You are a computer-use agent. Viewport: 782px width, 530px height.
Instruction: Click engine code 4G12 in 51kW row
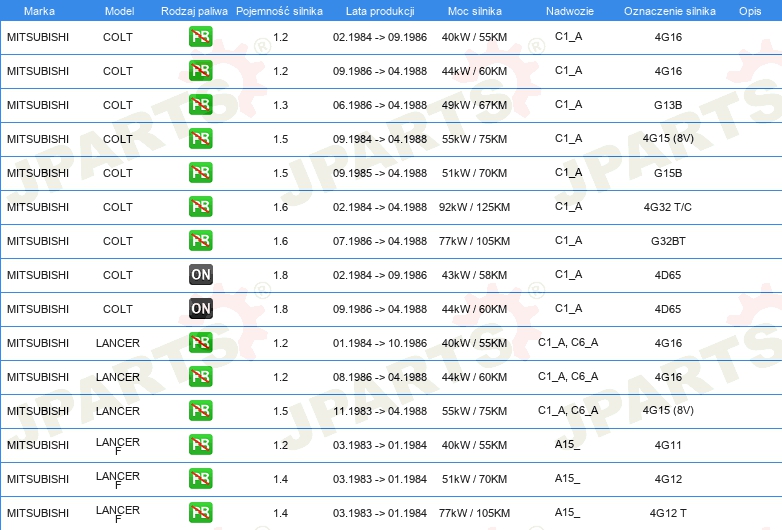click(668, 479)
